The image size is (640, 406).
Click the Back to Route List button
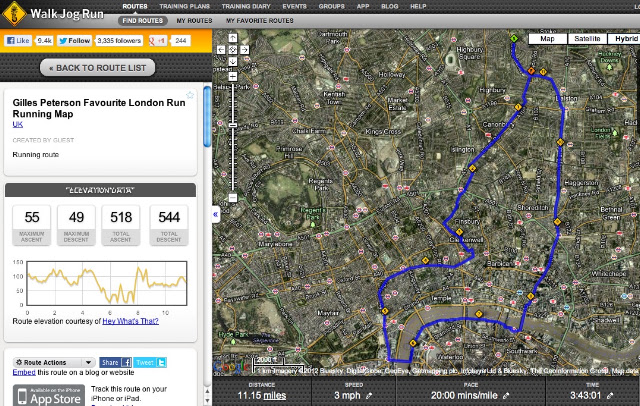[98, 68]
